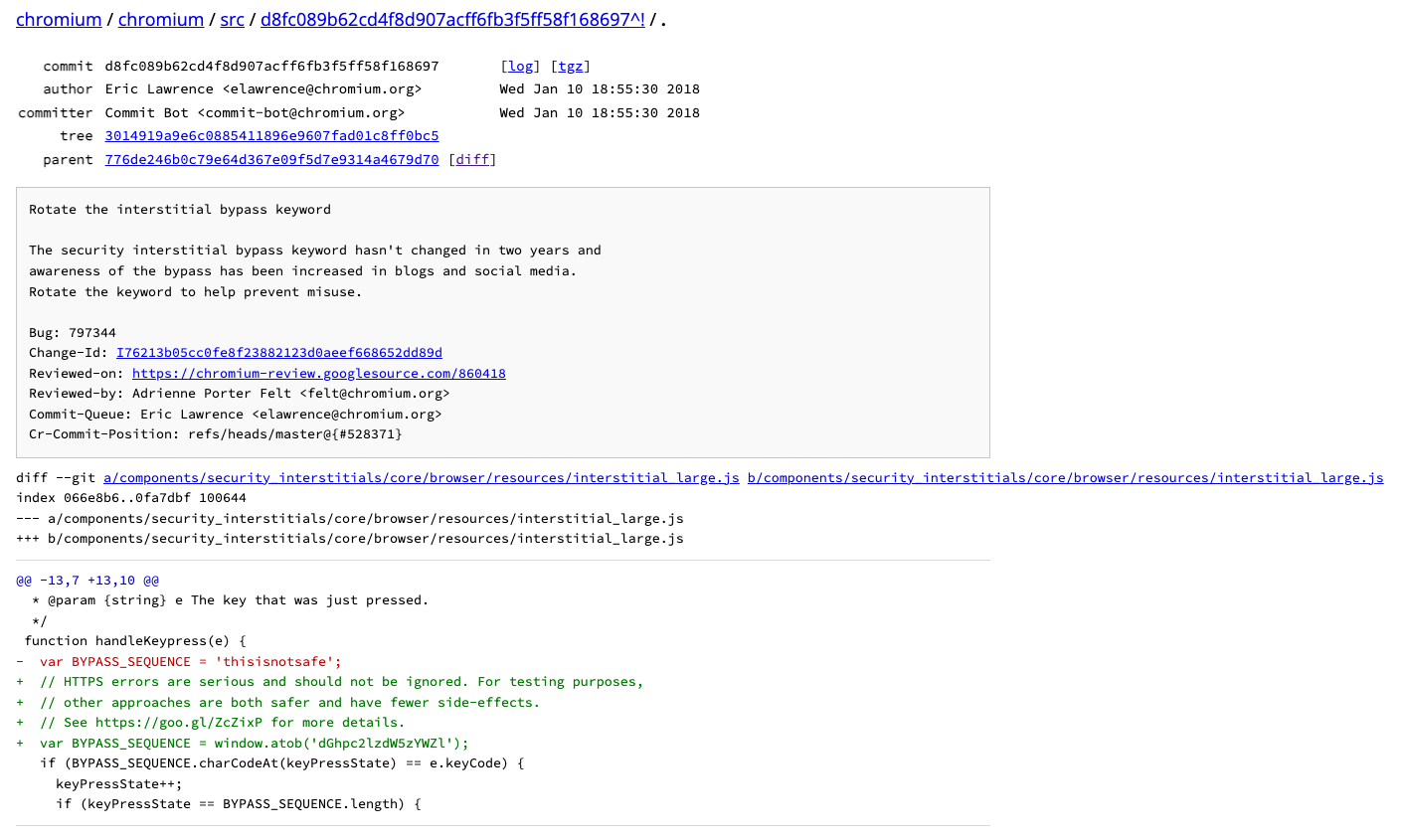The width and height of the screenshot is (1402, 840).
Task: Select the '@@ -13,7 +13,10 @@' hunk header
Action: click(88, 581)
